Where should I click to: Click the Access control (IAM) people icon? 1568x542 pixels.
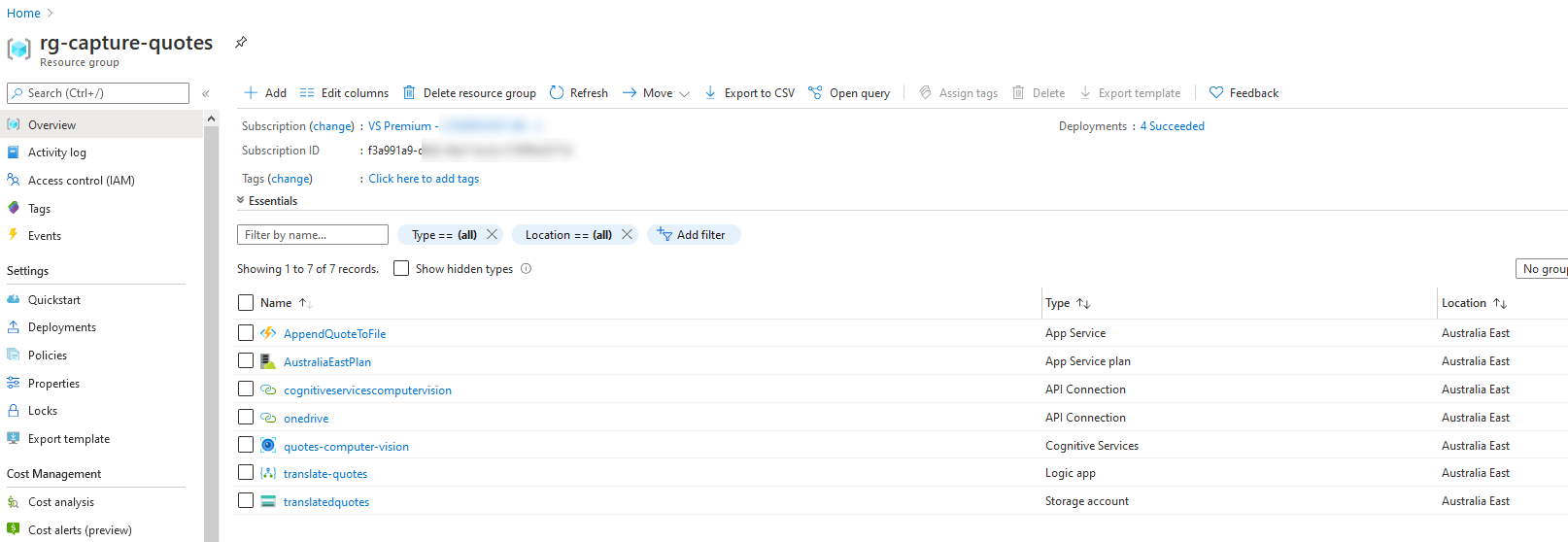(x=14, y=180)
